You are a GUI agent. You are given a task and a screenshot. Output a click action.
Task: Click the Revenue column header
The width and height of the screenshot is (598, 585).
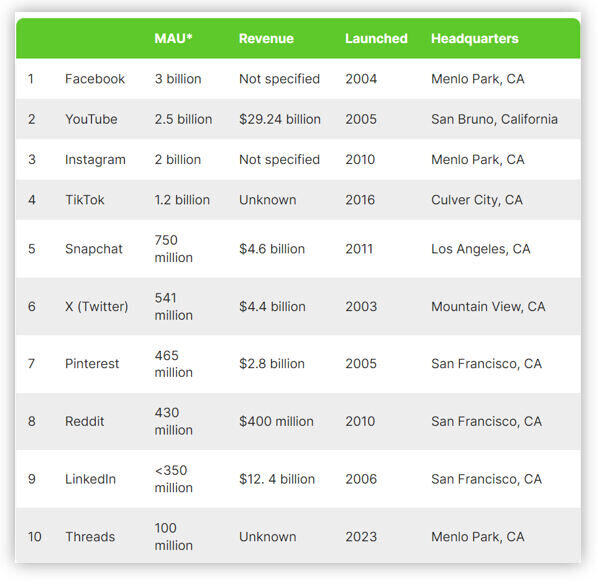[x=266, y=39]
